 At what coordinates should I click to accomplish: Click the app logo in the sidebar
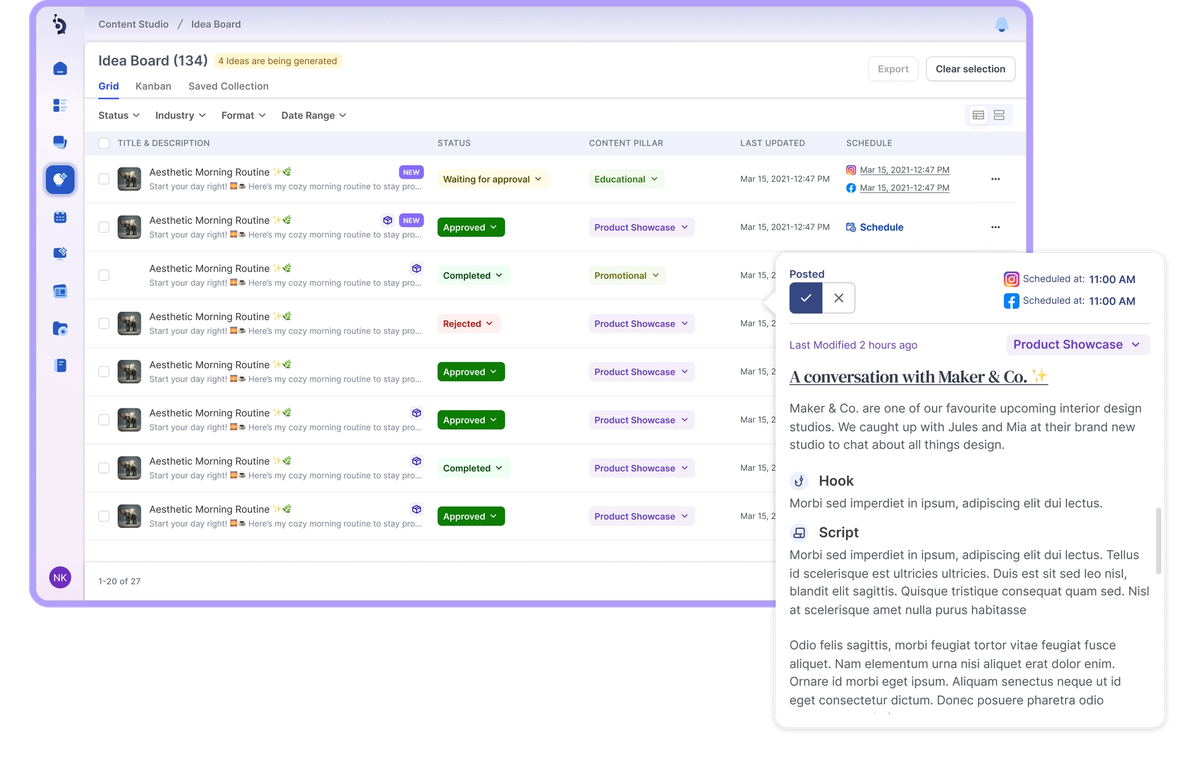tap(60, 24)
